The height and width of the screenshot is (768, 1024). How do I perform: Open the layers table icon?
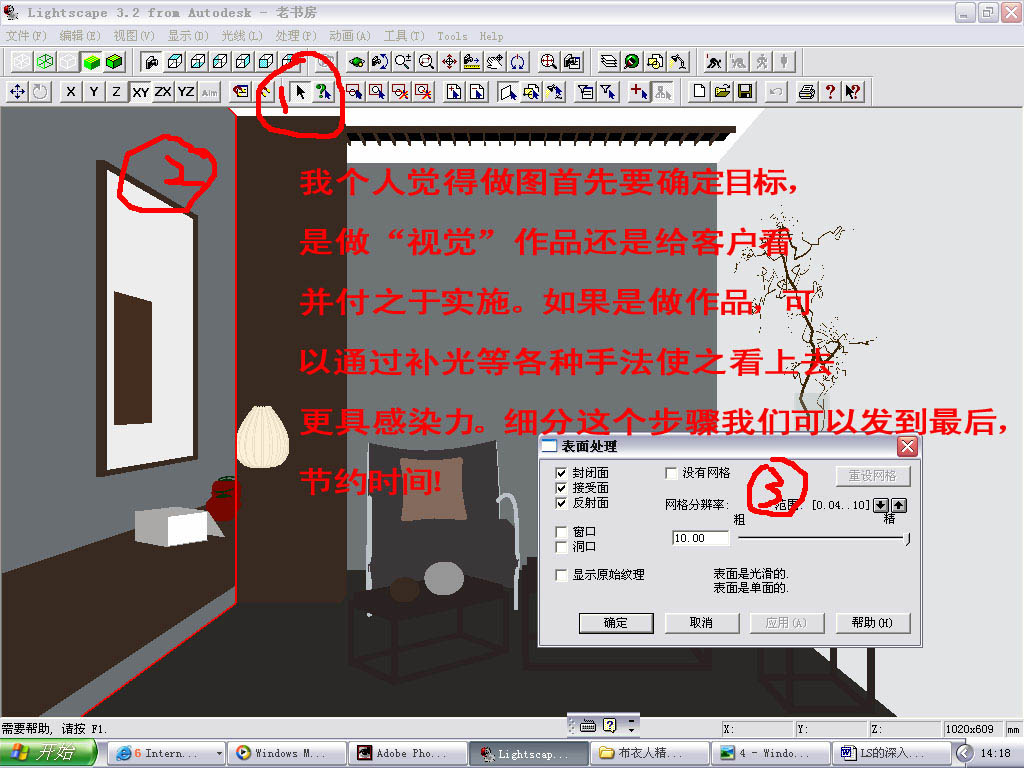(x=609, y=62)
